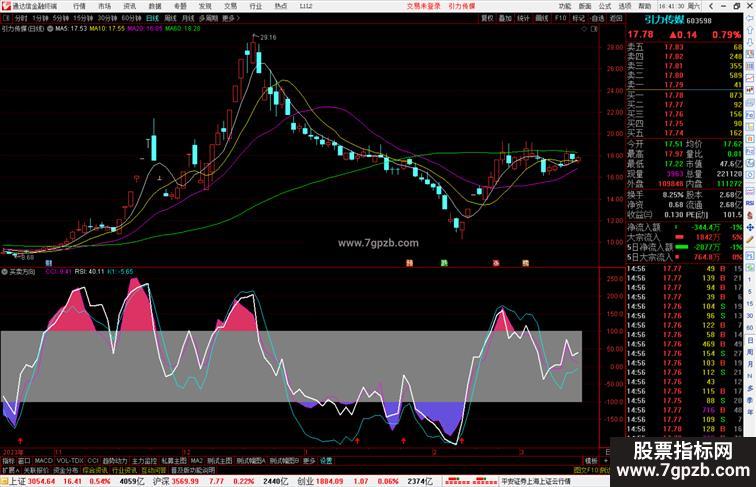Viewport: 756px width, 487px height.
Task: Open the 资讯 menu
Action: 129,6
